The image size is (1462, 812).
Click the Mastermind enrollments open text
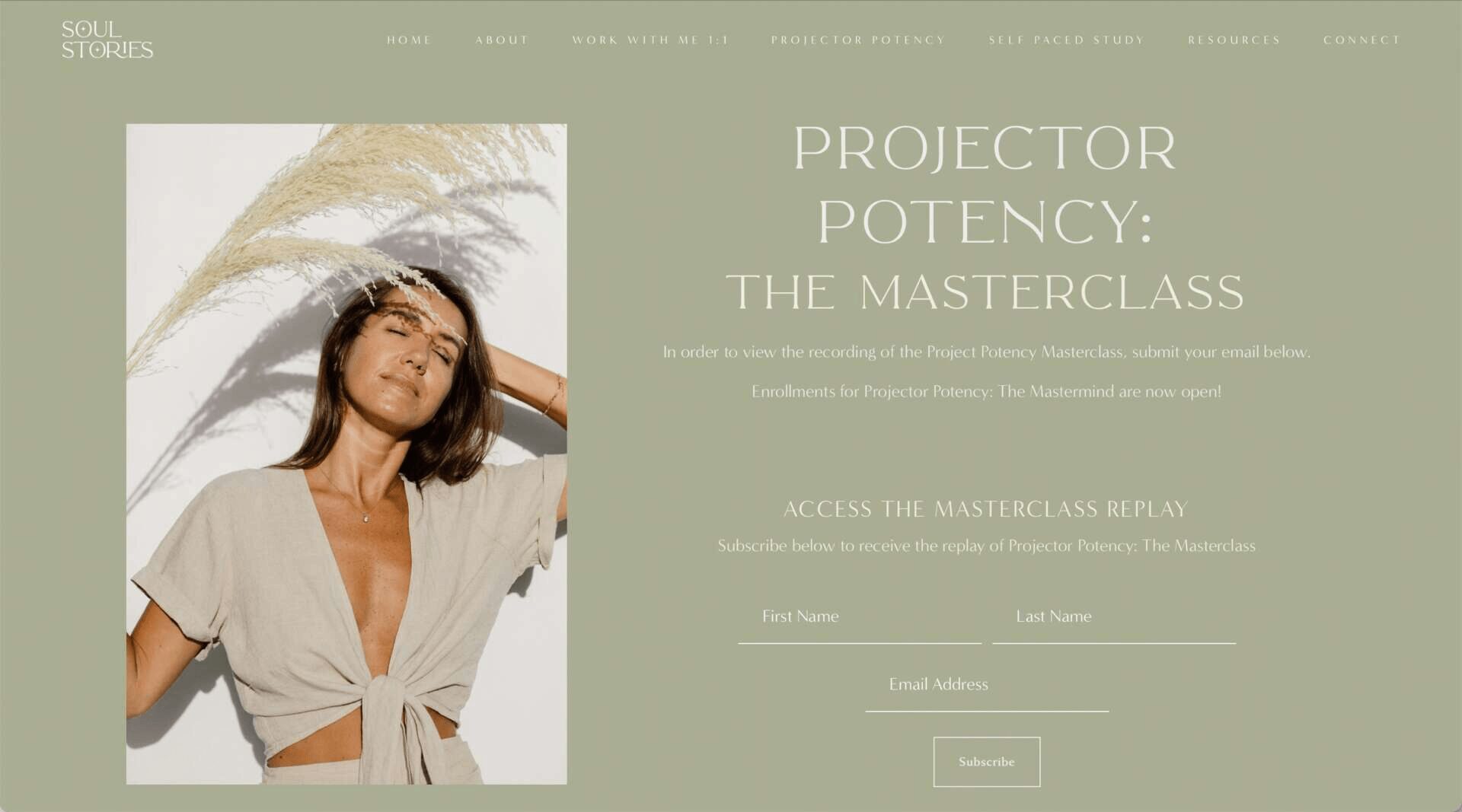click(x=986, y=392)
